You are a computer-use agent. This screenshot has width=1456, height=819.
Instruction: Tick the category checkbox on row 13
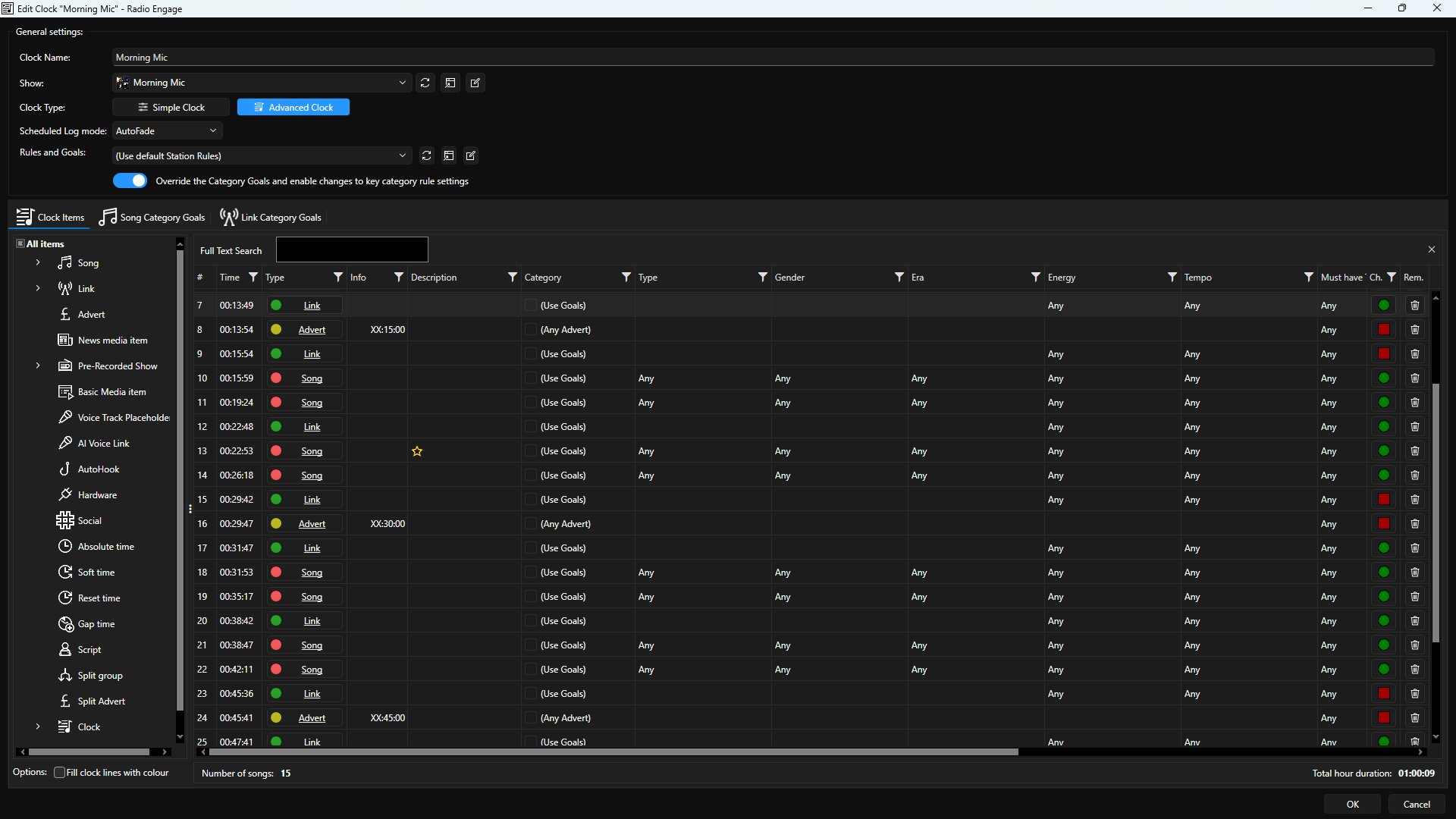pyautogui.click(x=531, y=451)
